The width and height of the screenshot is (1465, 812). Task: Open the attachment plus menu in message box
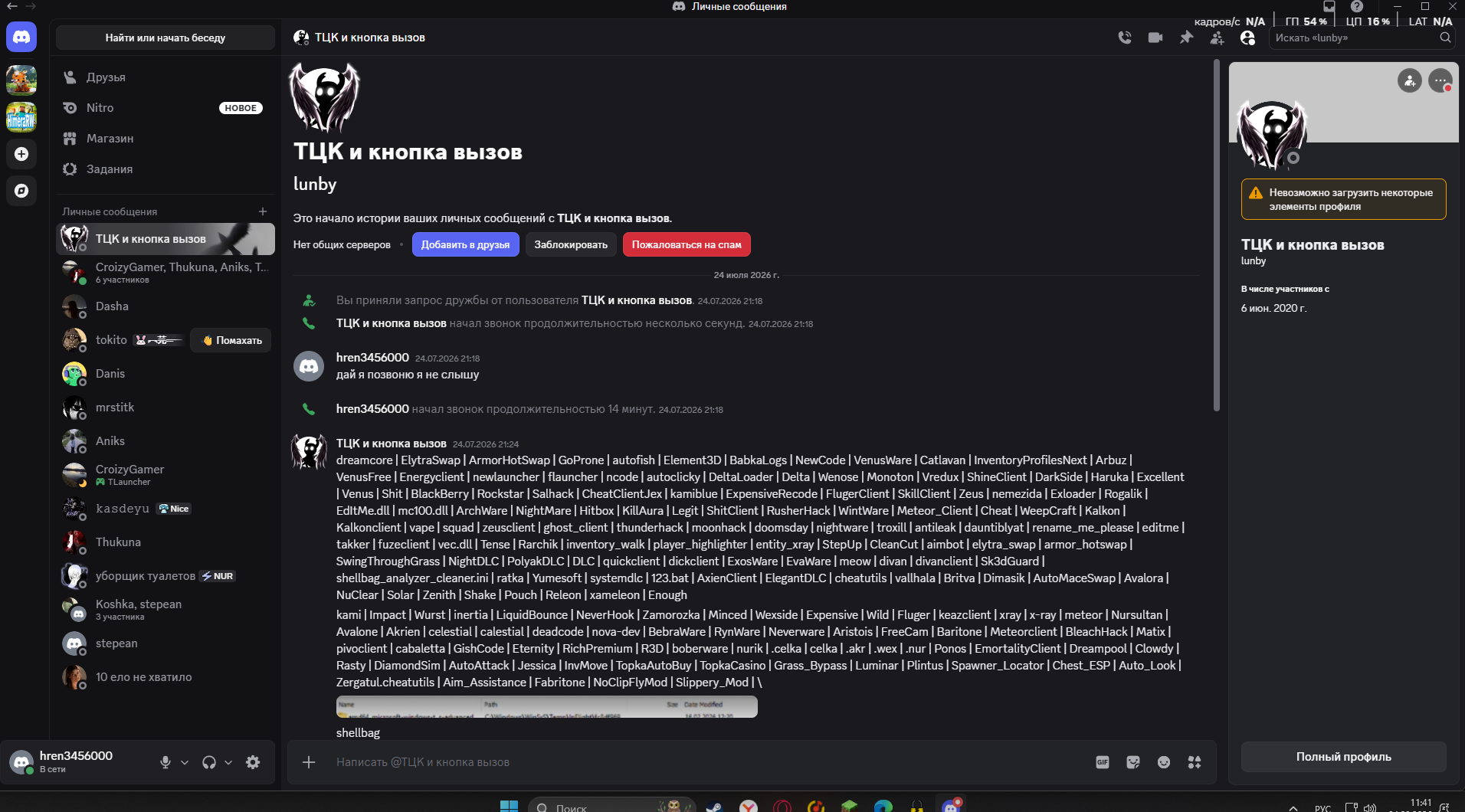tap(309, 762)
